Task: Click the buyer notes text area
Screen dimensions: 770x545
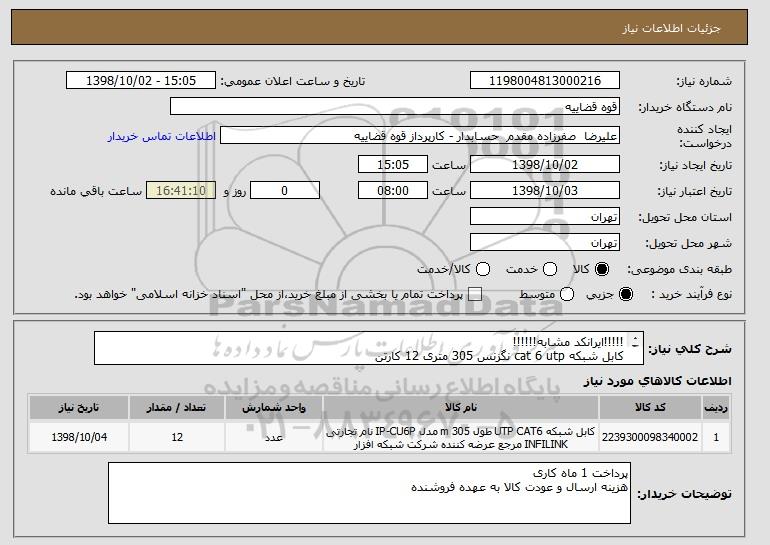Action: 369,493
